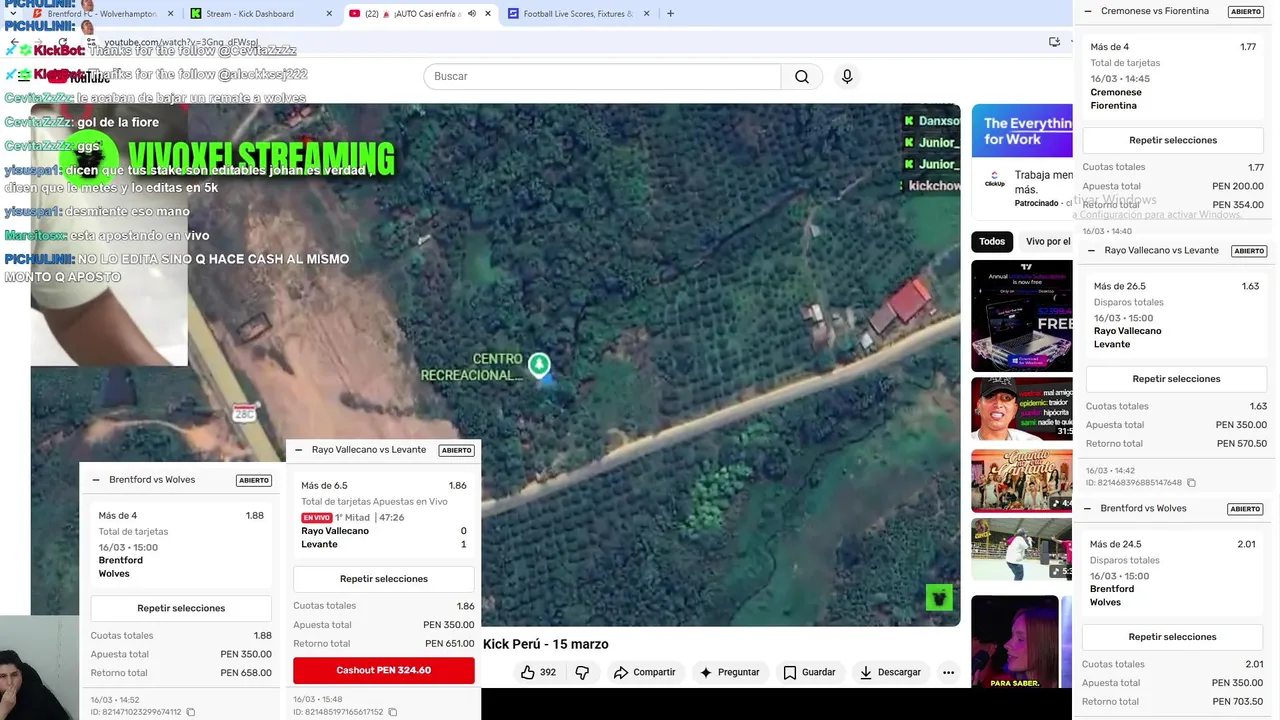Repetir selecciones for Más de 26.5 shots bet
Image resolution: width=1280 pixels, height=720 pixels.
pos(1176,379)
